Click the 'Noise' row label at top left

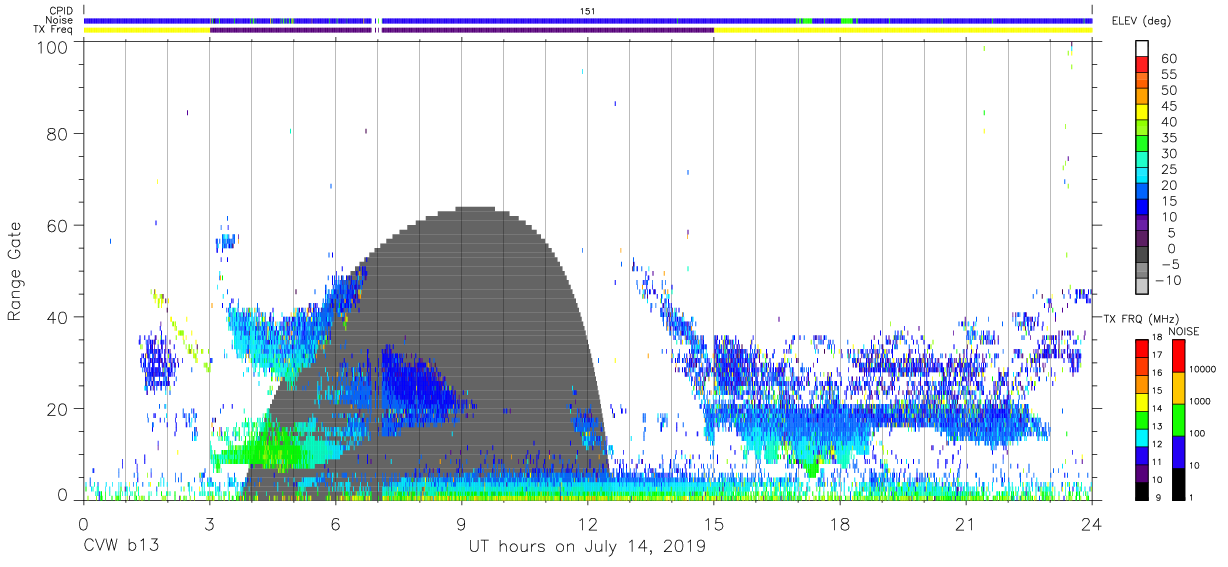(x=59, y=20)
